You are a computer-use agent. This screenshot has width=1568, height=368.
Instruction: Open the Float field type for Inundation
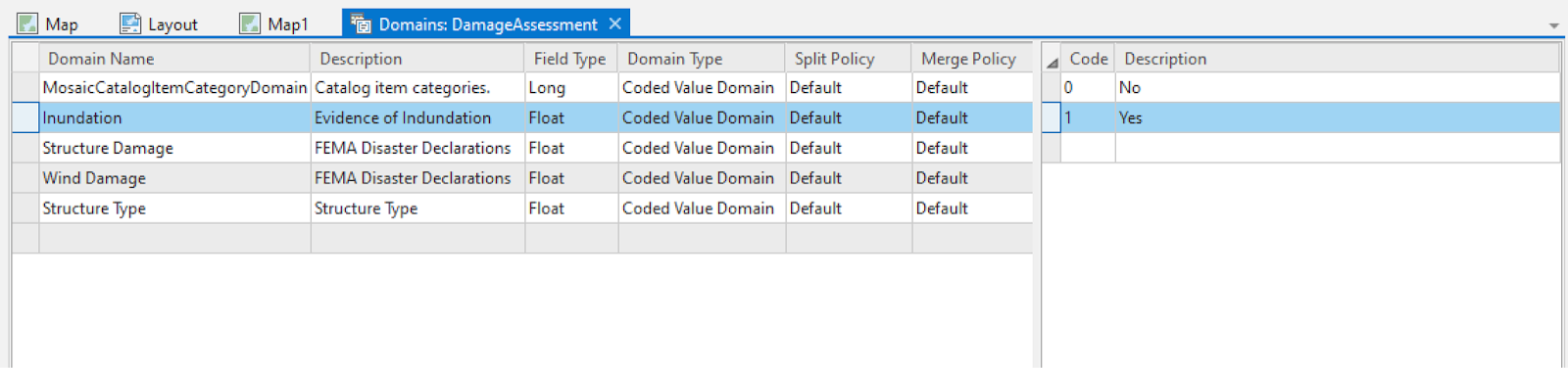tap(571, 117)
